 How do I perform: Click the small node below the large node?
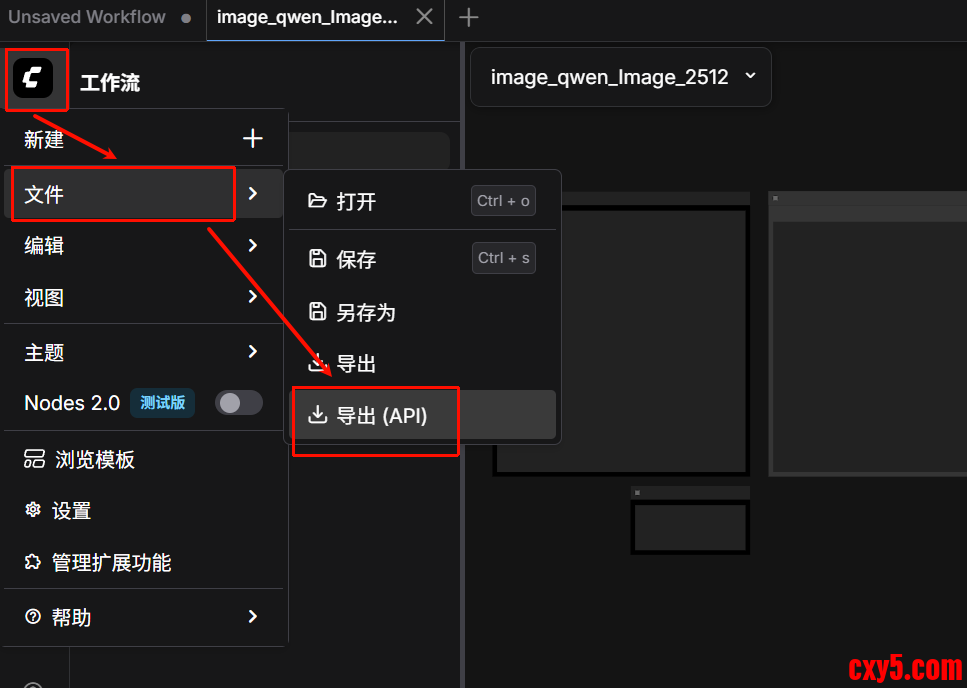[x=690, y=520]
